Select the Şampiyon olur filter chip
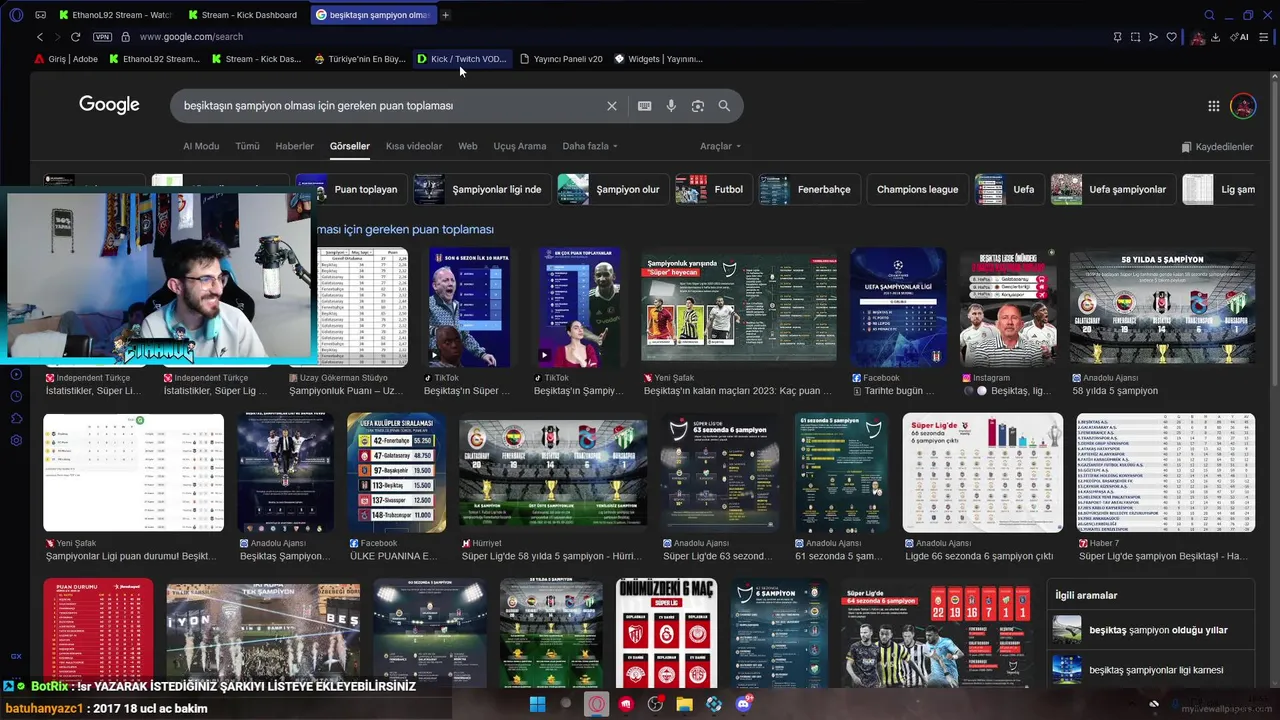 click(612, 189)
